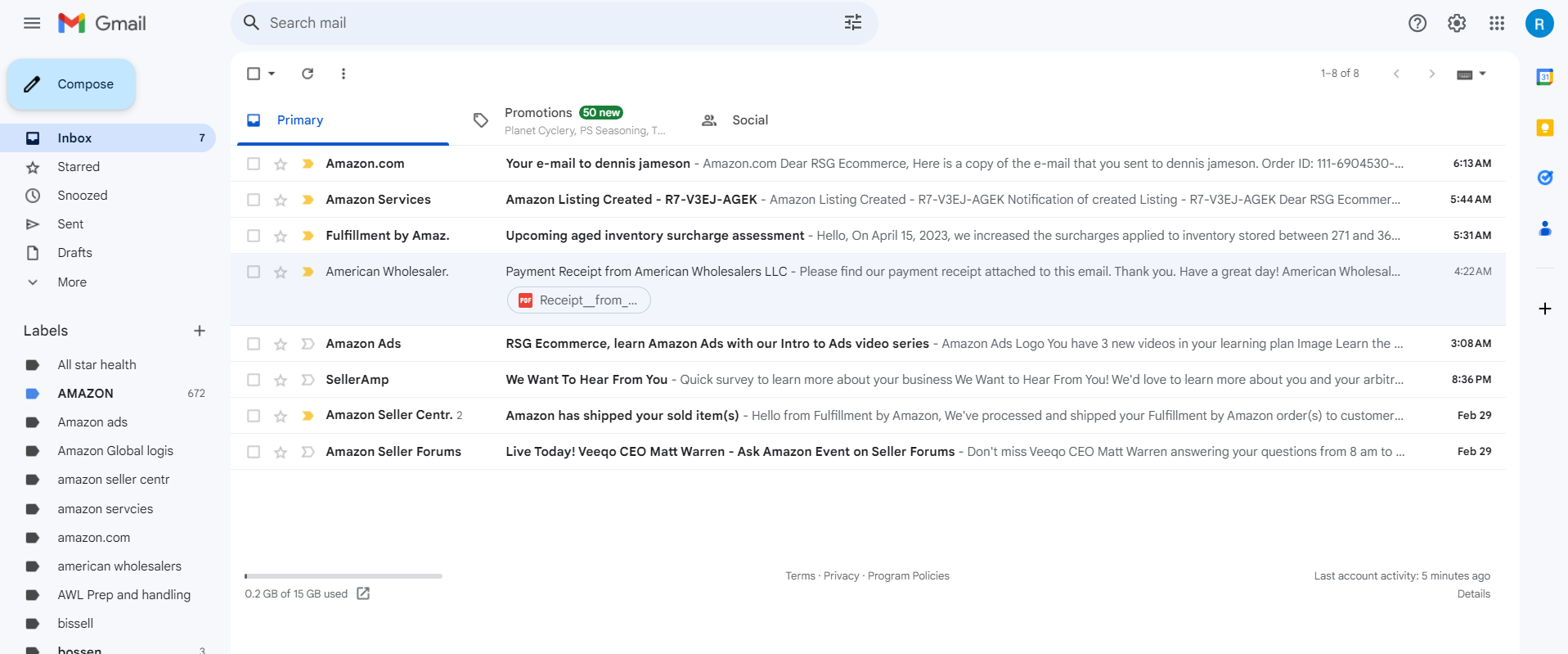The width and height of the screenshot is (1568, 654).
Task: Open the Support help icon
Action: pyautogui.click(x=1417, y=23)
